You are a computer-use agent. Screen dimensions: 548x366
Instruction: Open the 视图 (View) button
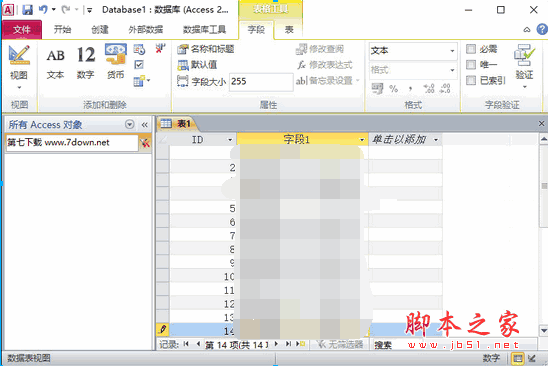(19, 67)
